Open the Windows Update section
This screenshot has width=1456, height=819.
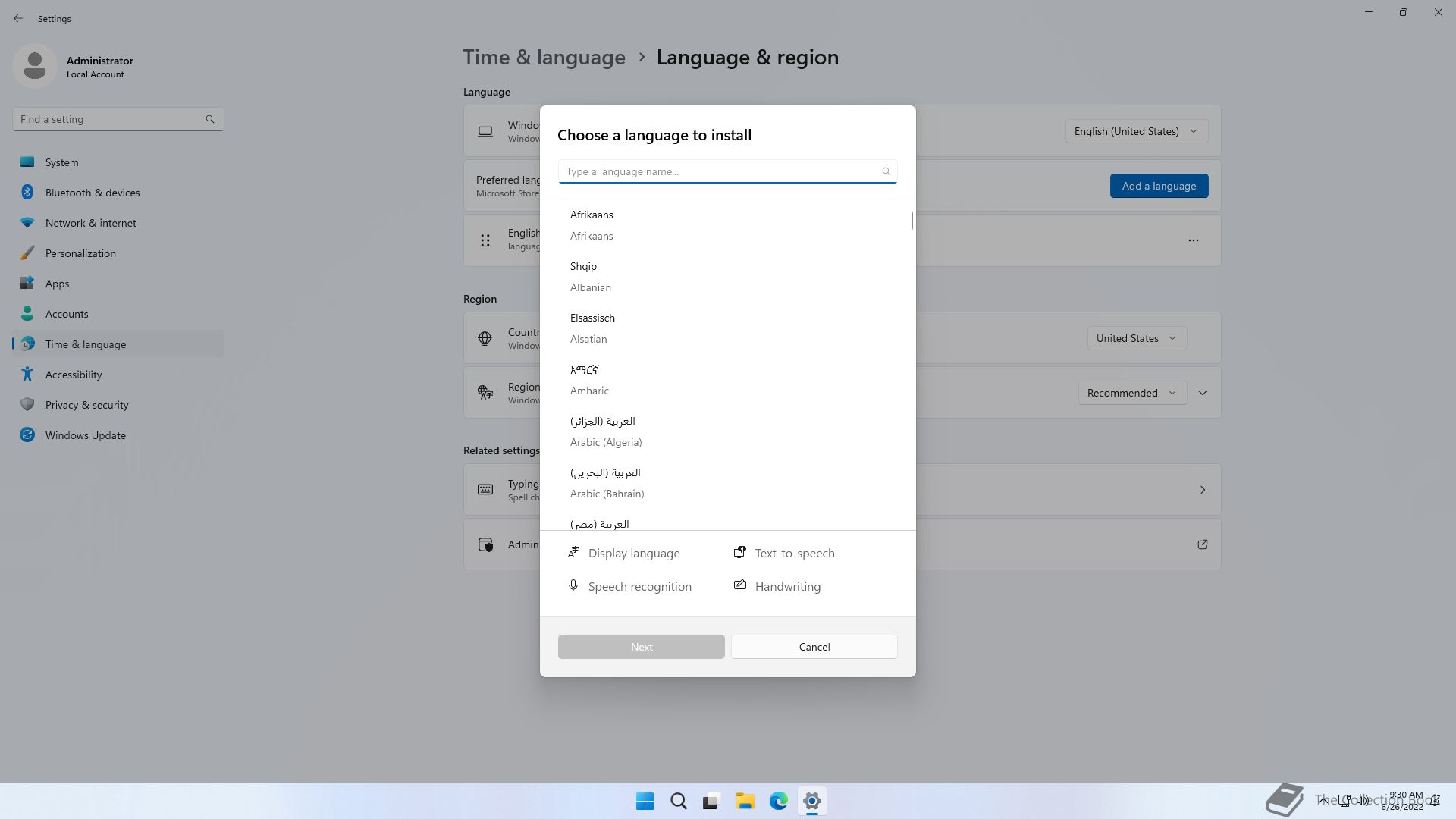click(85, 435)
